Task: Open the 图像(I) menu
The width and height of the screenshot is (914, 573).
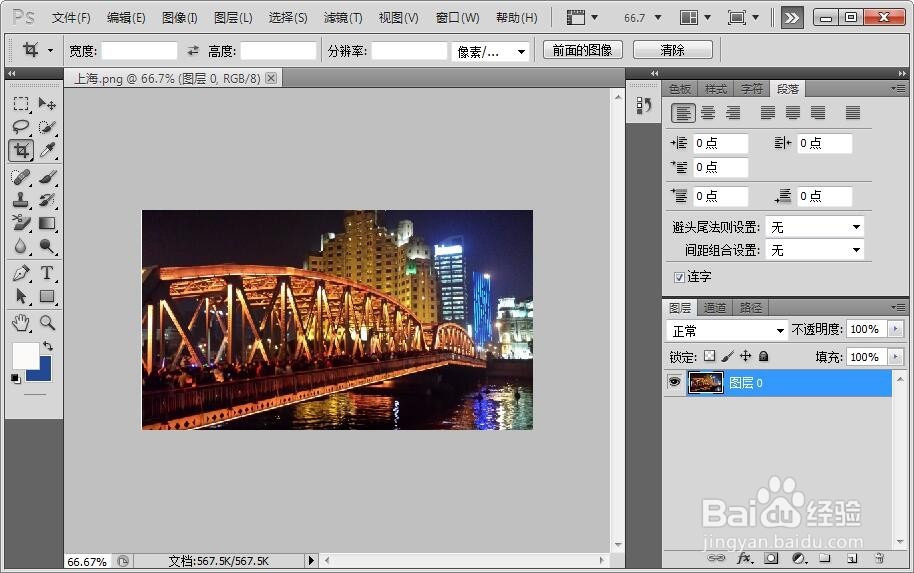Action: click(x=180, y=17)
